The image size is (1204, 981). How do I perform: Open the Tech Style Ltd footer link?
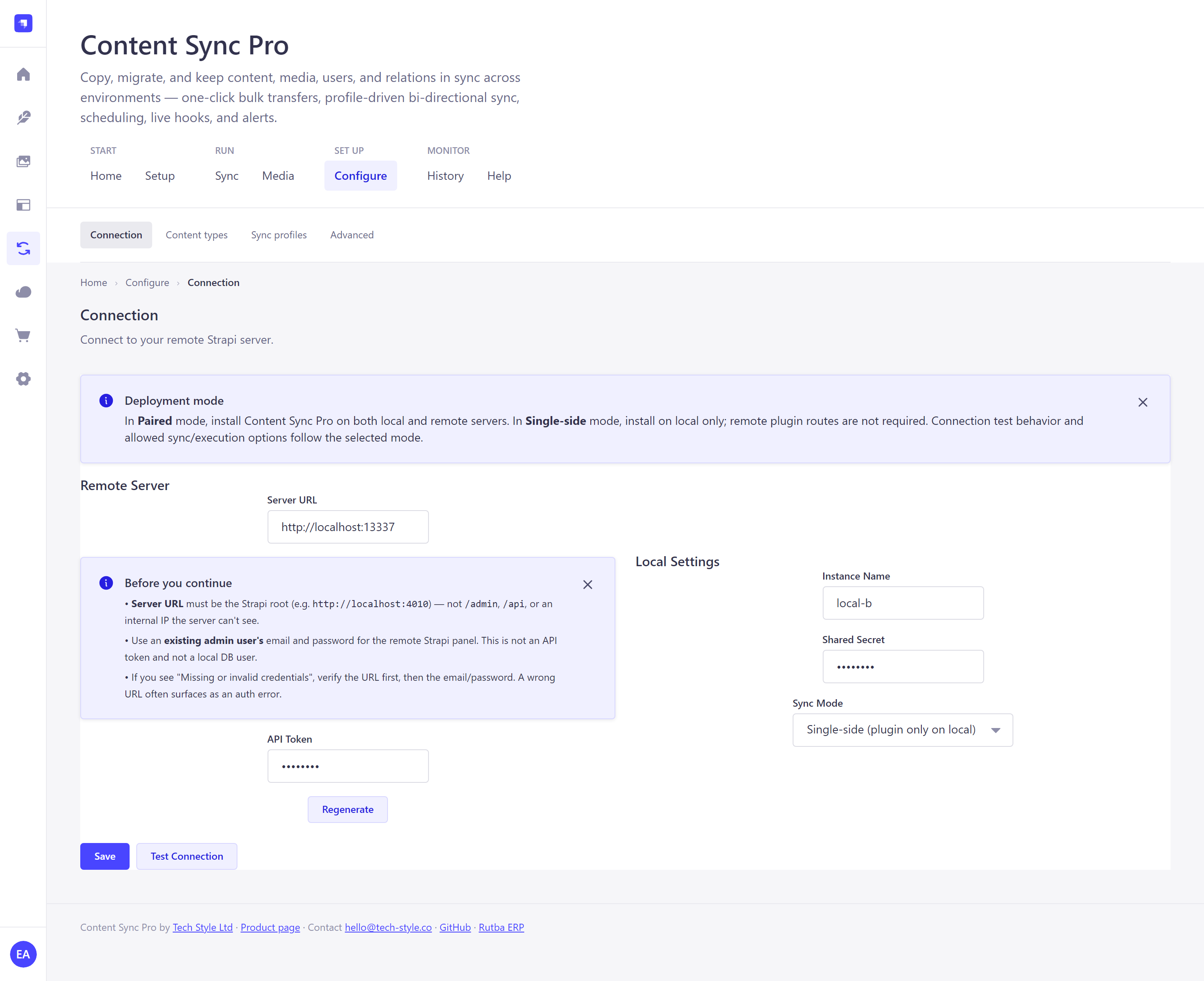[203, 927]
